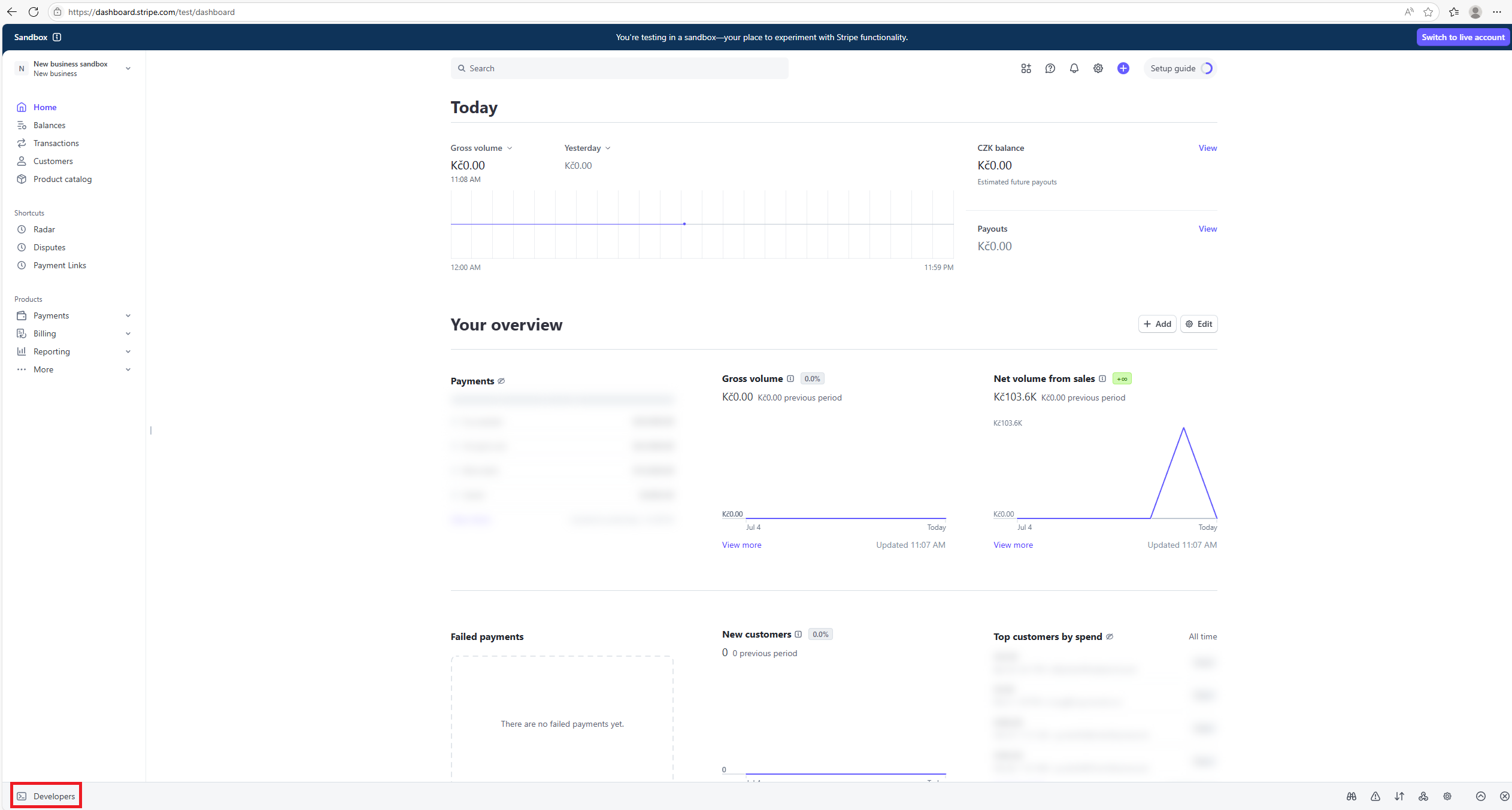Click Add button in Your overview
Screen dimensions: 1512x810
tap(1157, 324)
